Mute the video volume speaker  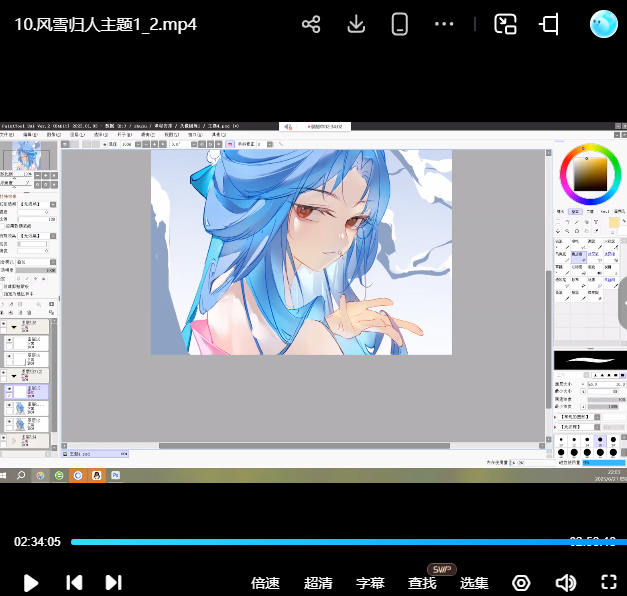[x=566, y=582]
